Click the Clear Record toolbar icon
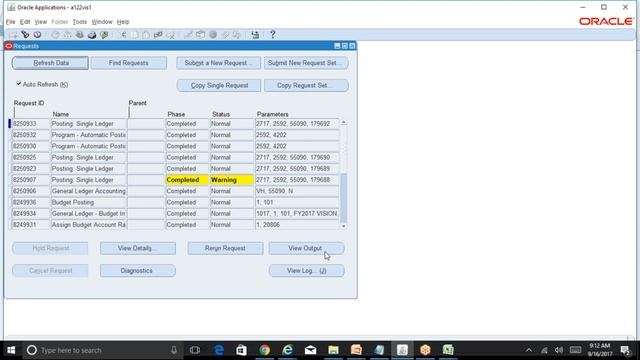Viewport: 640px width, 360px height. pyautogui.click(x=158, y=35)
